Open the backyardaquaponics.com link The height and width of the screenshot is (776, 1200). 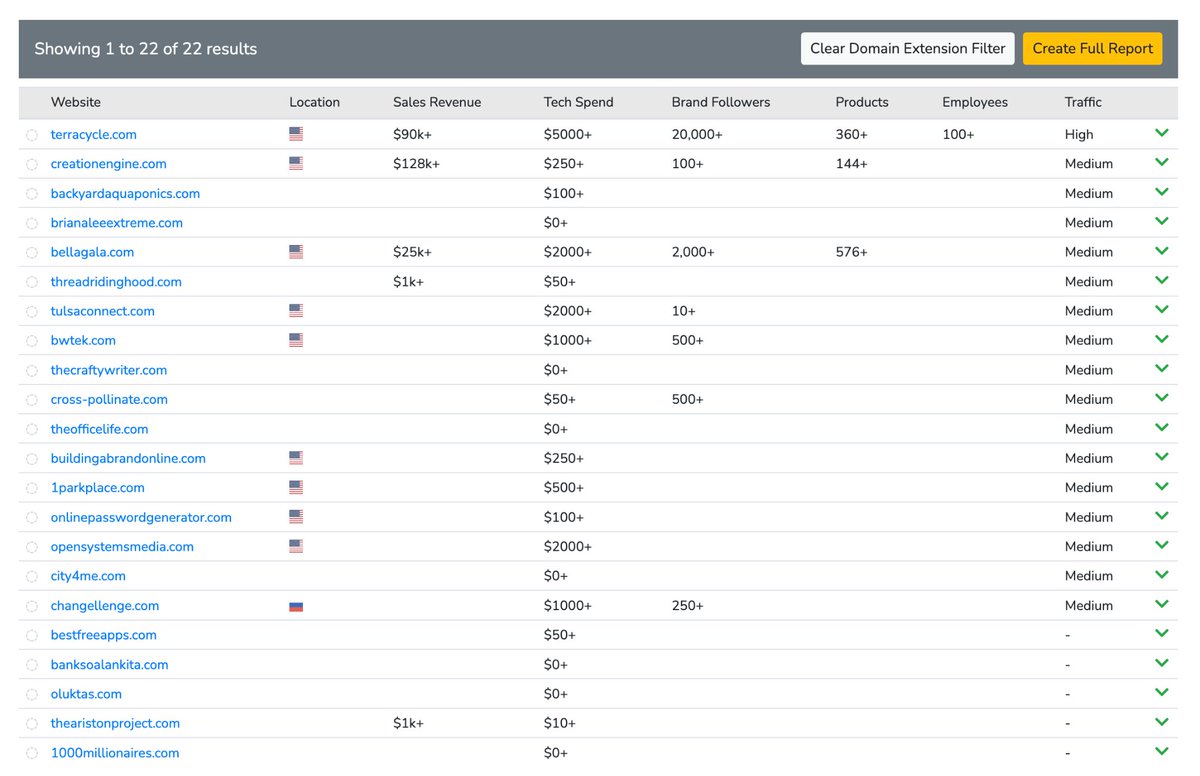tap(125, 193)
